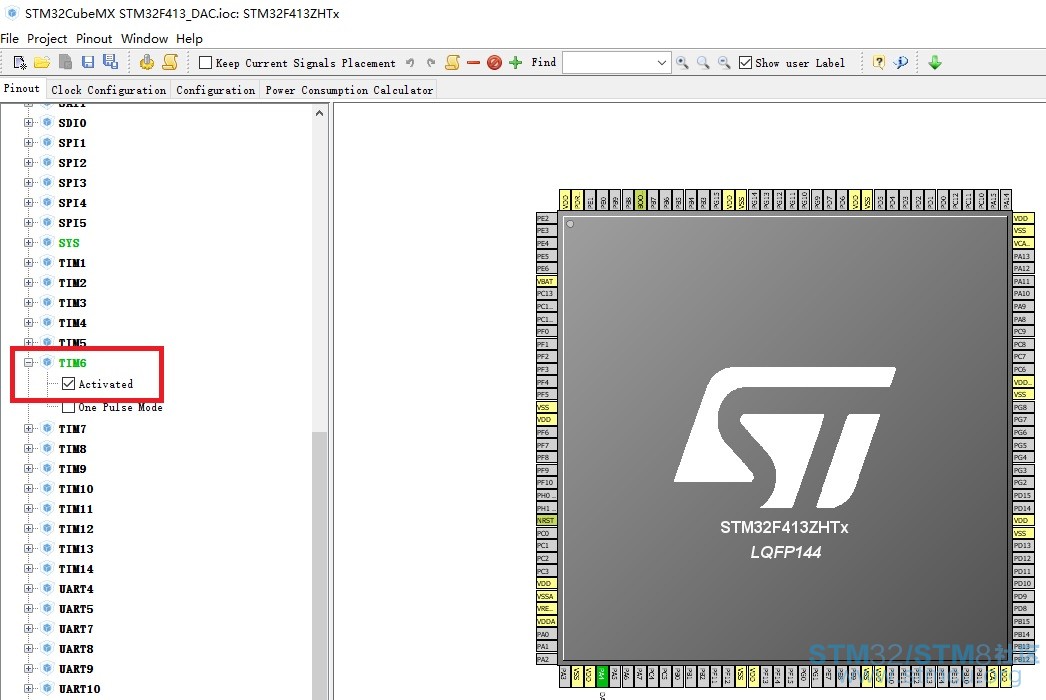Select TIM2 in the peripheral tree
1046x700 pixels.
tap(72, 283)
